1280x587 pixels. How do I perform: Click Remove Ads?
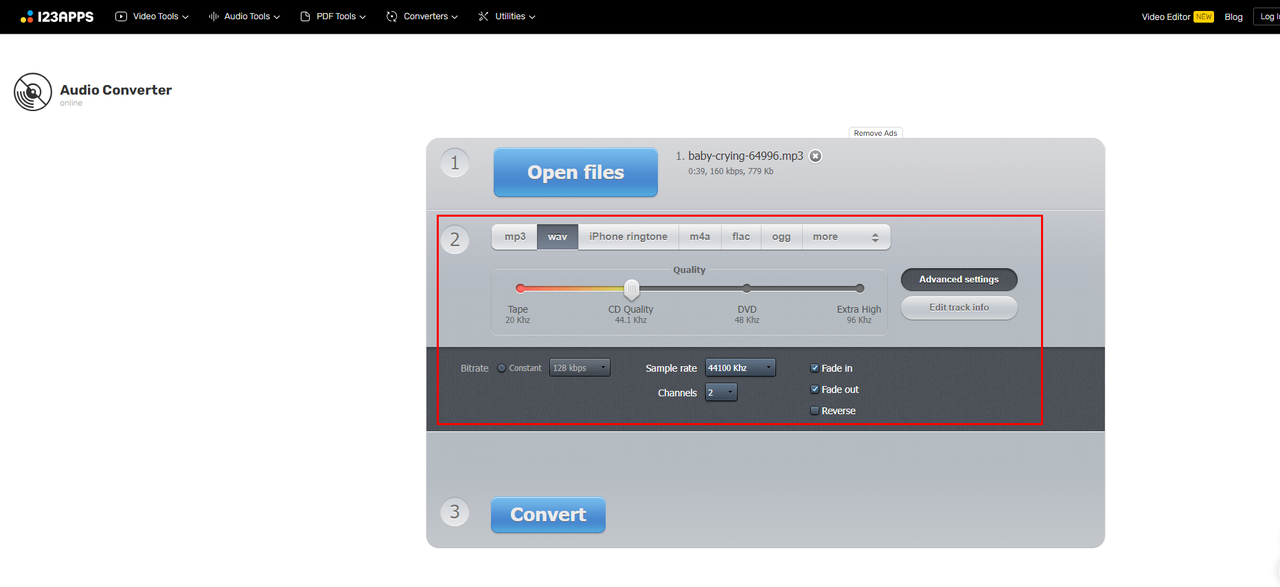pos(876,133)
